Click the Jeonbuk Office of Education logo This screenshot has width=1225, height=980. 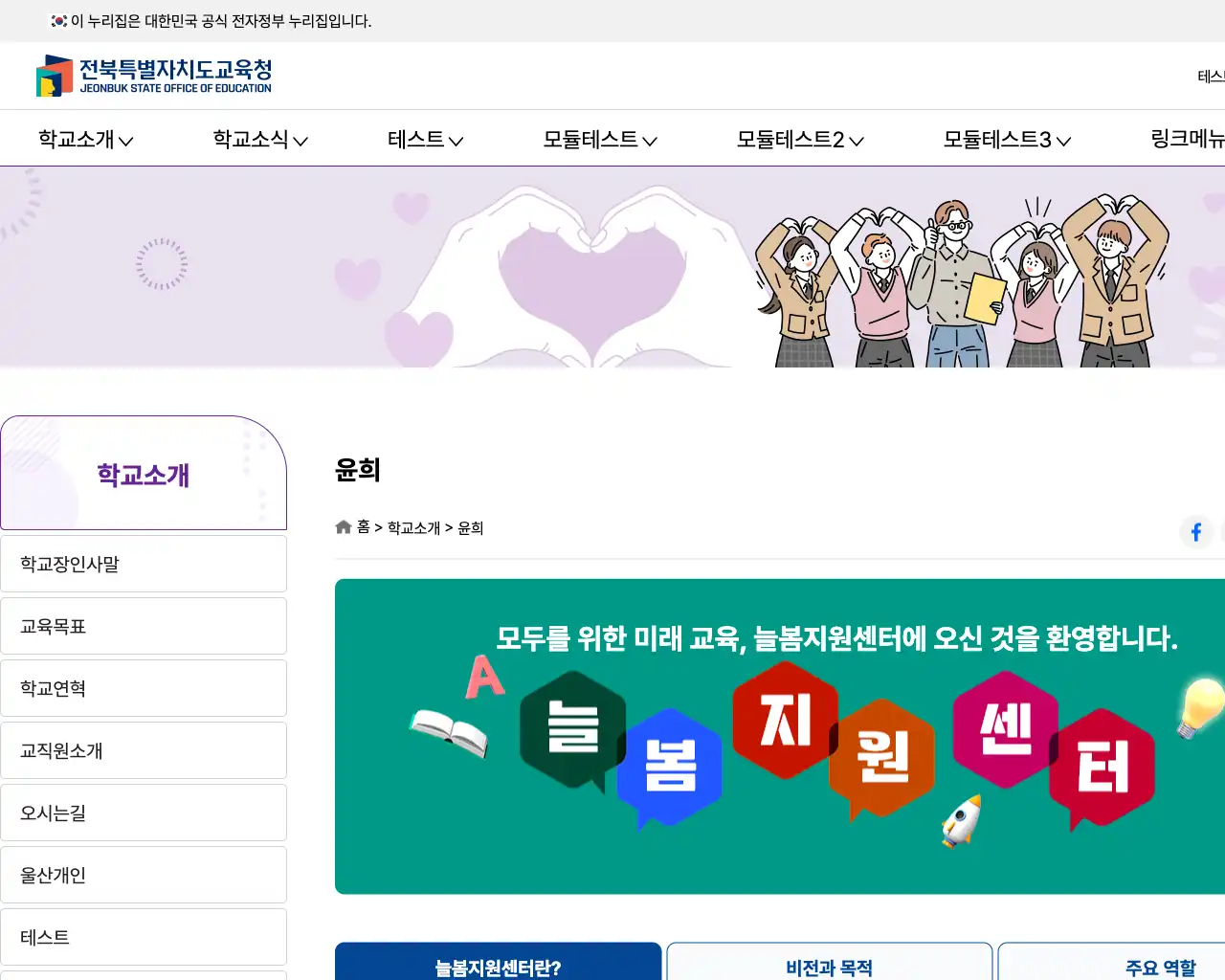153,76
